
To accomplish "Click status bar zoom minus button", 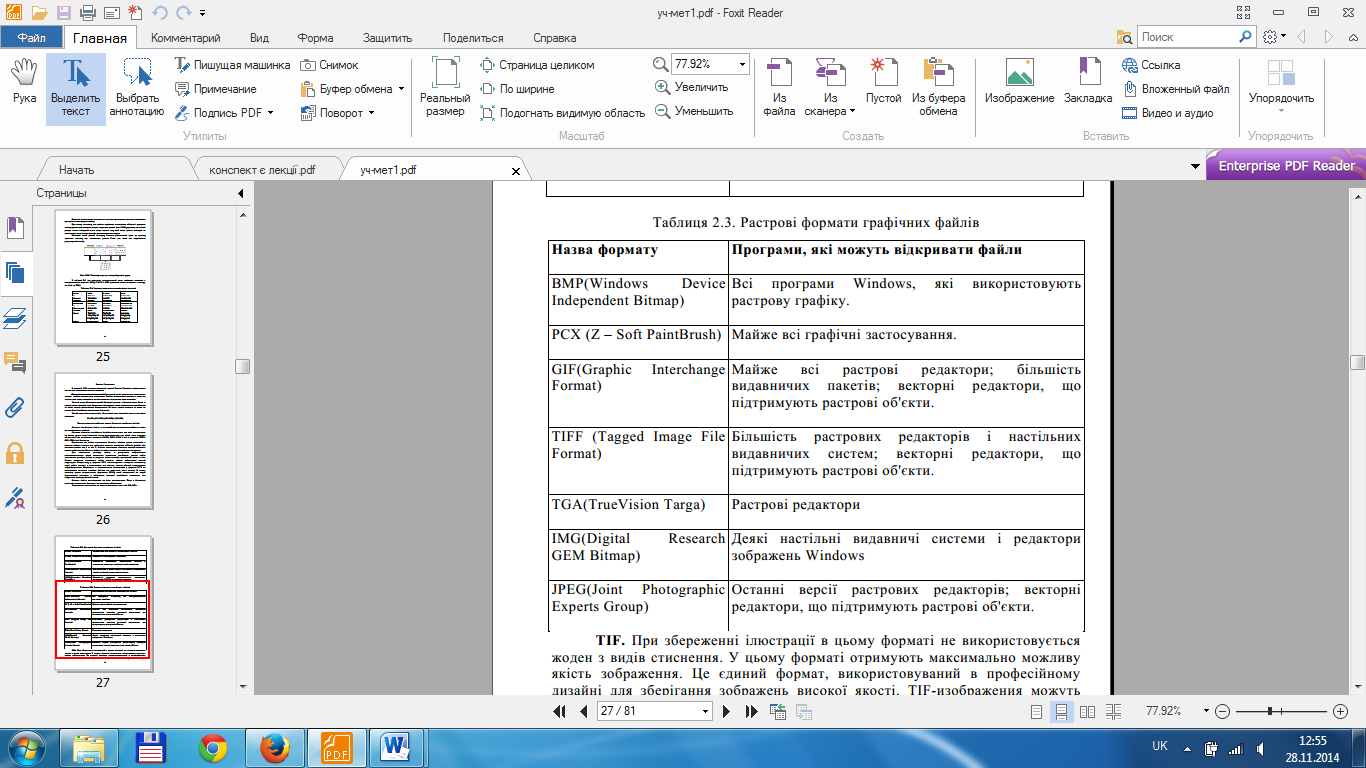I will pyautogui.click(x=1222, y=711).
